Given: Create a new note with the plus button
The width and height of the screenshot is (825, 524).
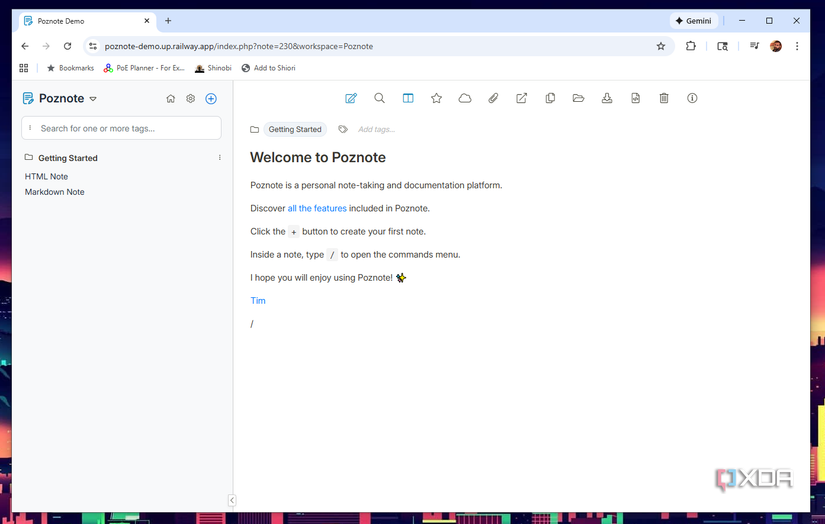Looking at the screenshot, I should [211, 99].
